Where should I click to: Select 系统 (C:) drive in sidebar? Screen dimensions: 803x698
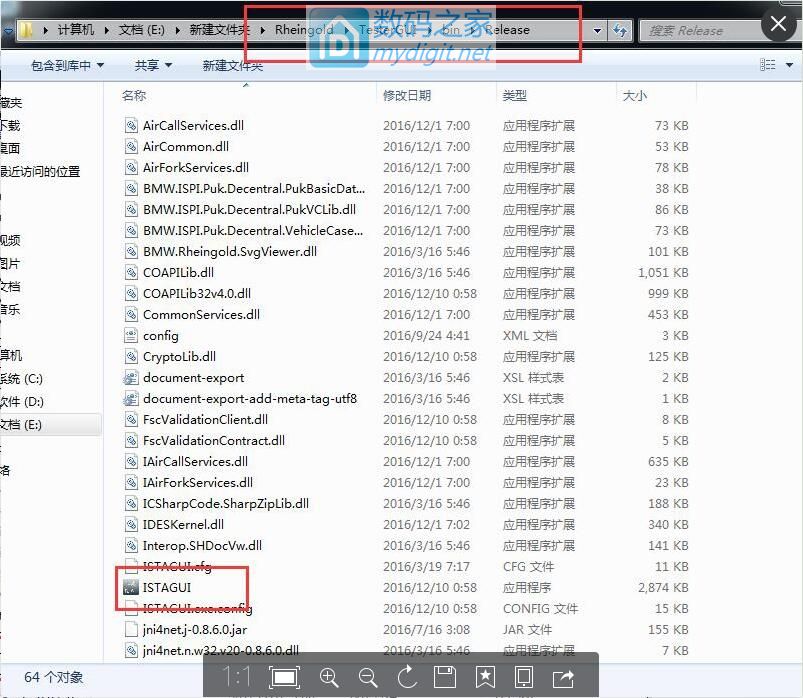(22, 378)
